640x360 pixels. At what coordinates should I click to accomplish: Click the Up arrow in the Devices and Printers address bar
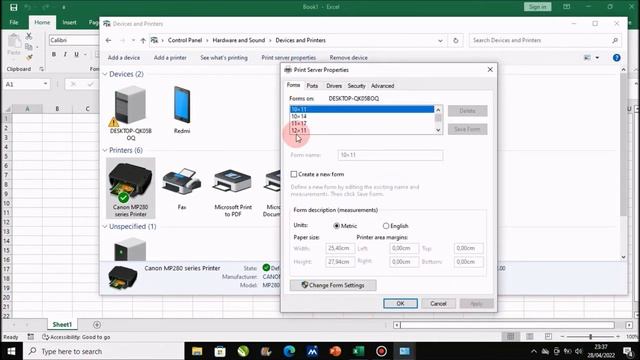(x=143, y=40)
